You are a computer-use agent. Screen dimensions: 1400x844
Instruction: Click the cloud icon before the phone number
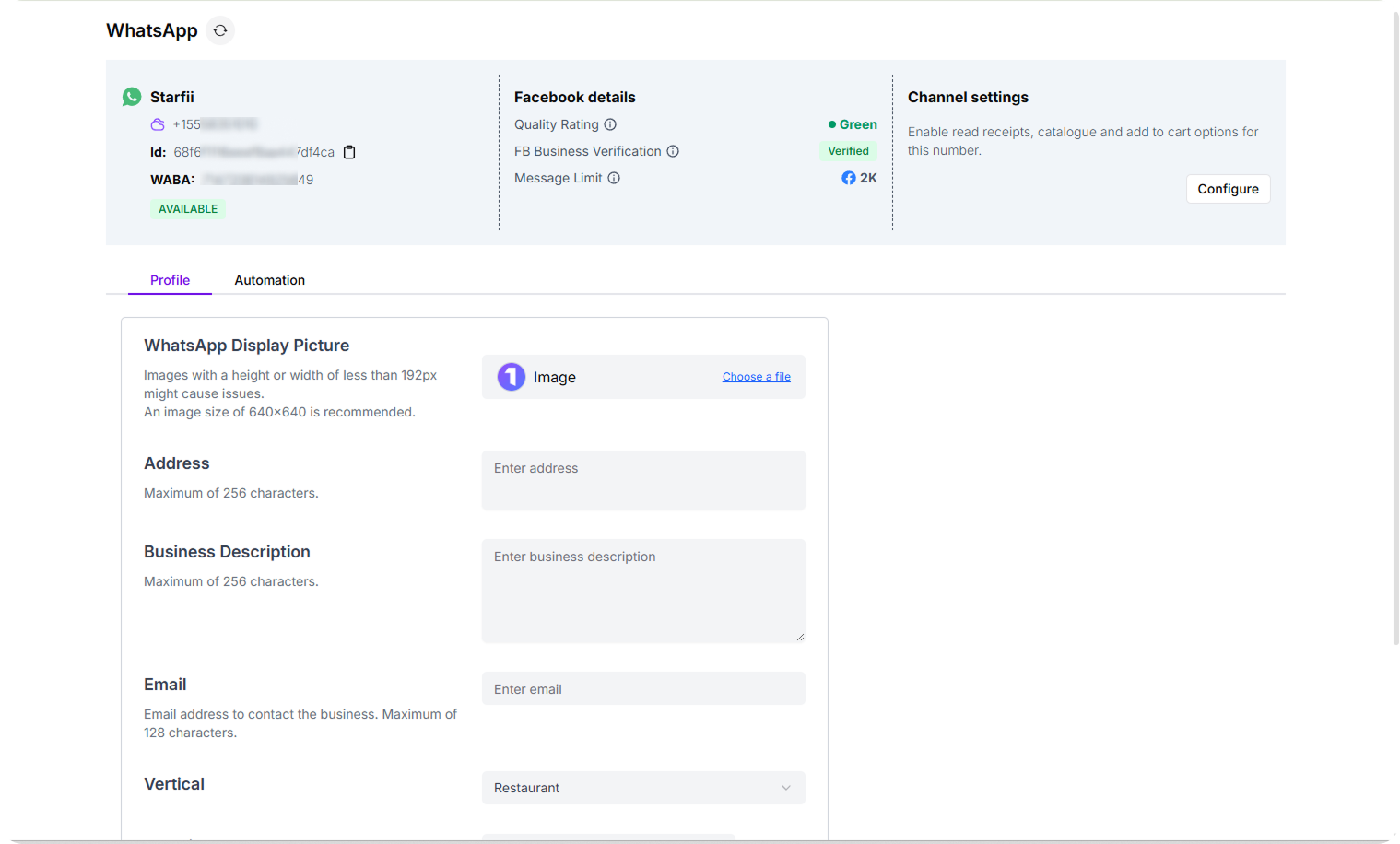158,124
